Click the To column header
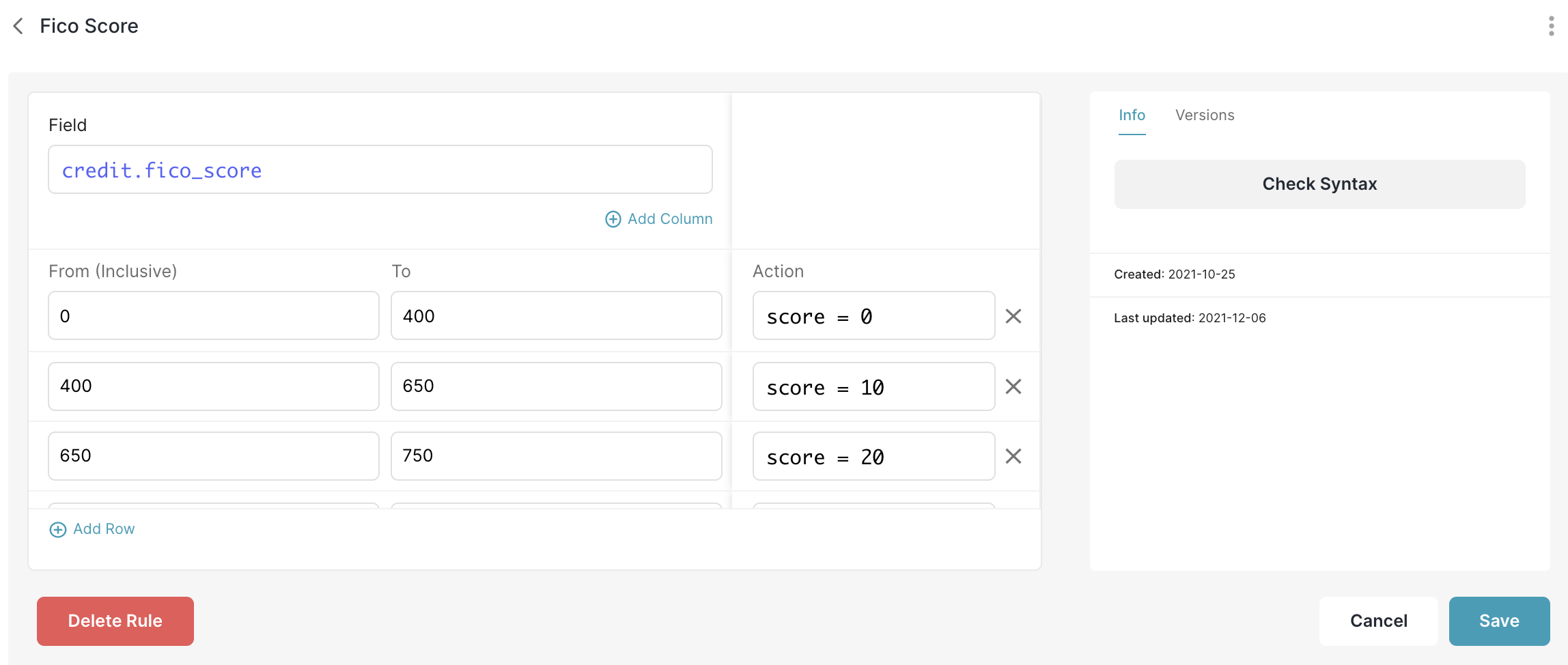The image size is (1568, 665). [x=401, y=272]
